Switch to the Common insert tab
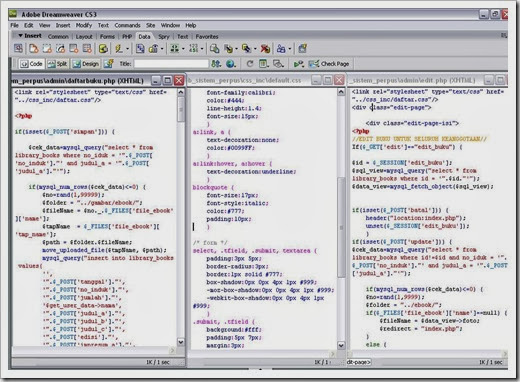The height and width of the screenshot is (382, 520). (58, 36)
